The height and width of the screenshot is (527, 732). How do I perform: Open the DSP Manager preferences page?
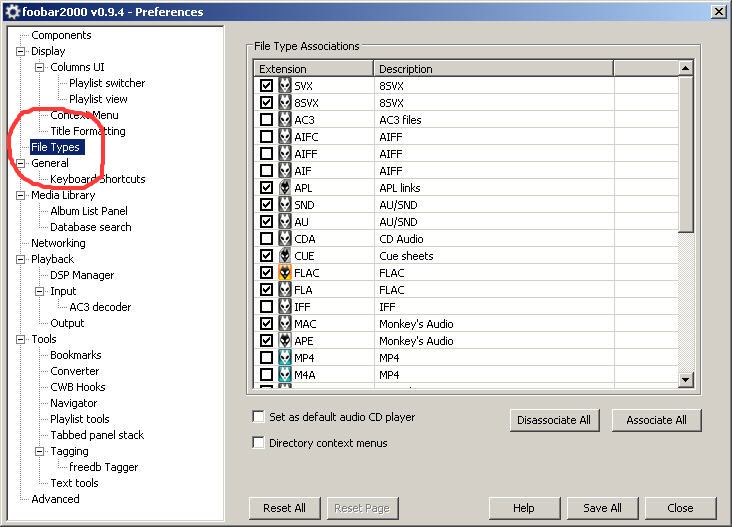(82, 275)
